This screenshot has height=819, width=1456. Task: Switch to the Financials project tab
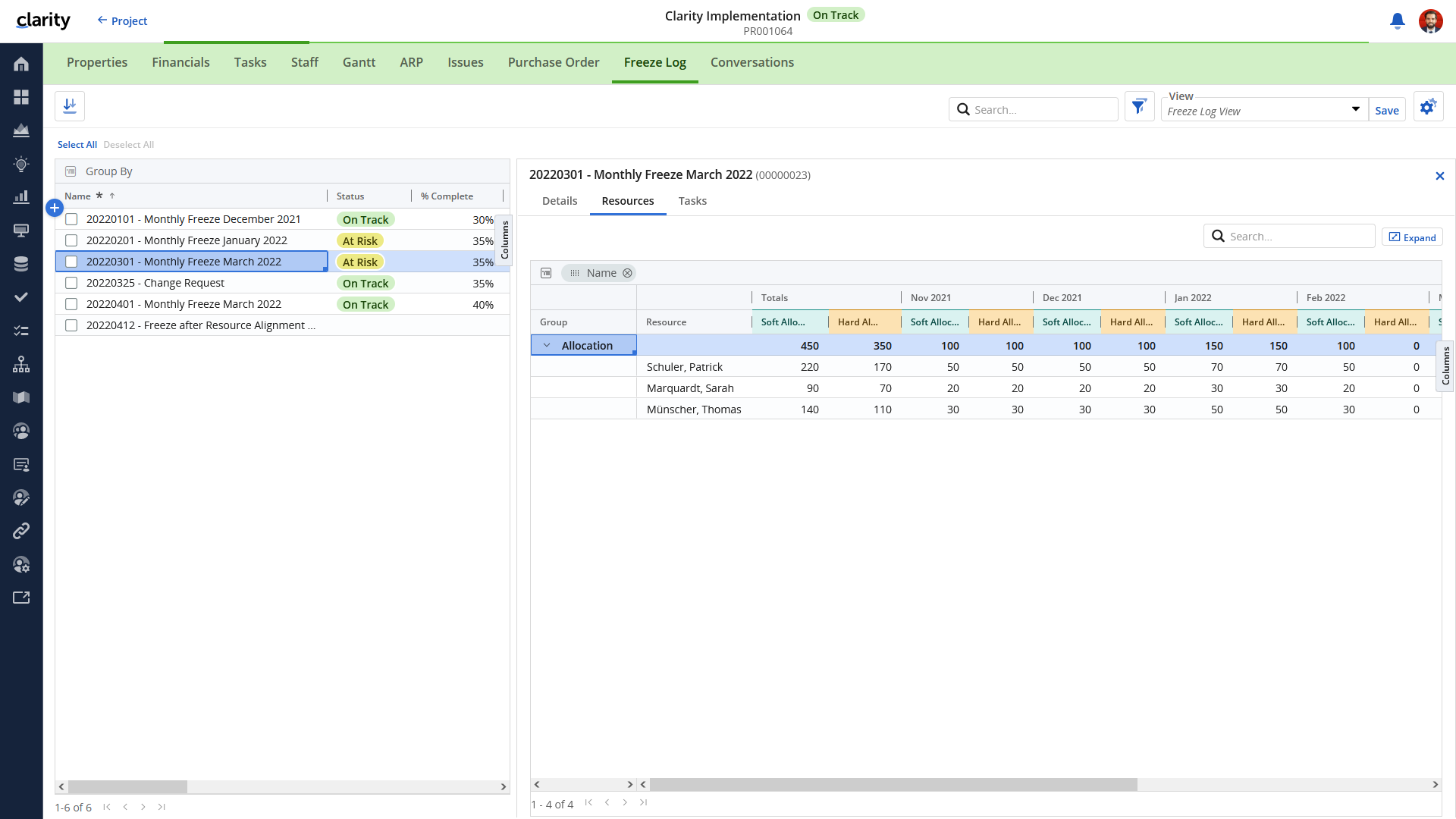coord(180,62)
